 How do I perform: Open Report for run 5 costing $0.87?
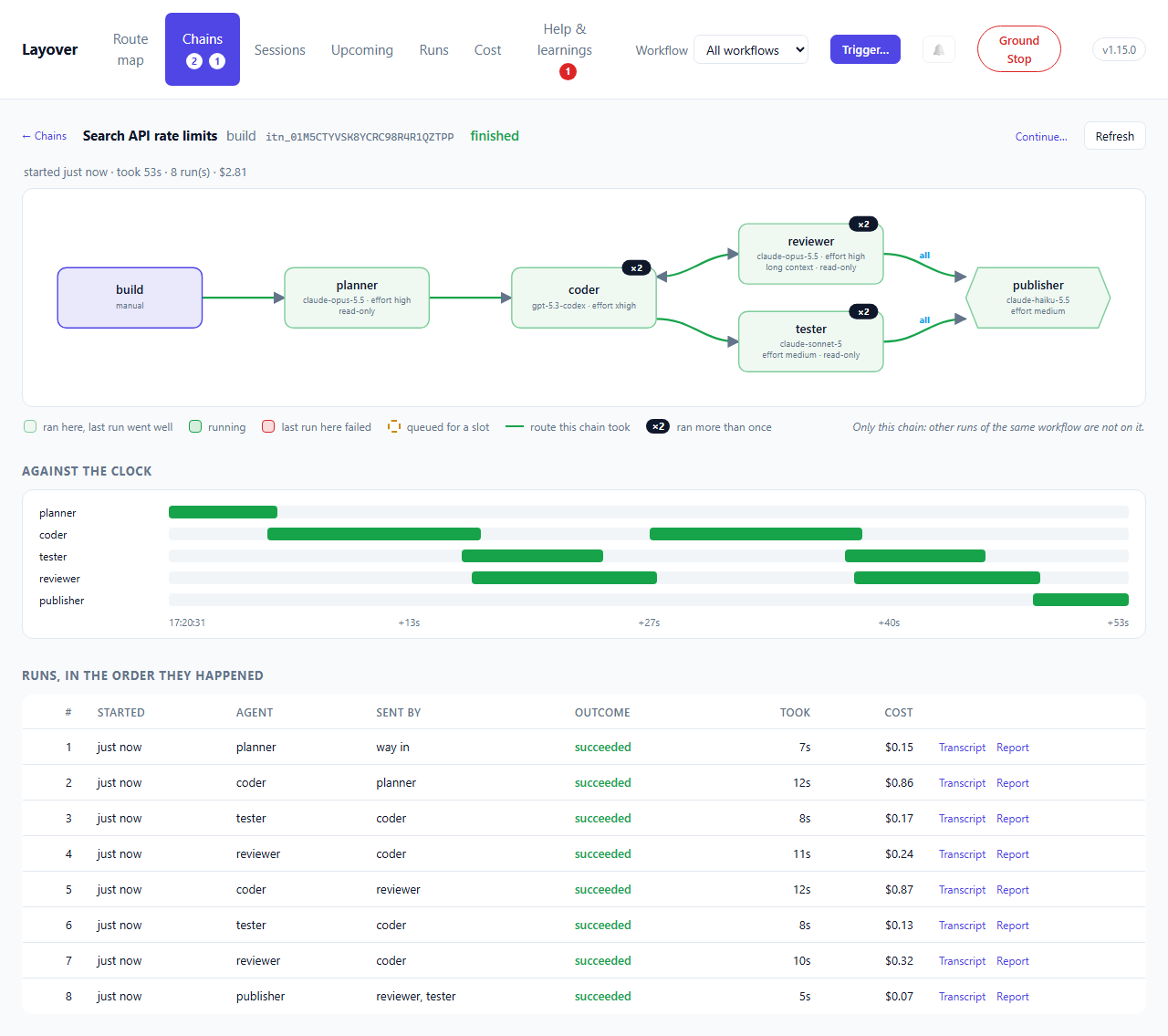(1013, 890)
